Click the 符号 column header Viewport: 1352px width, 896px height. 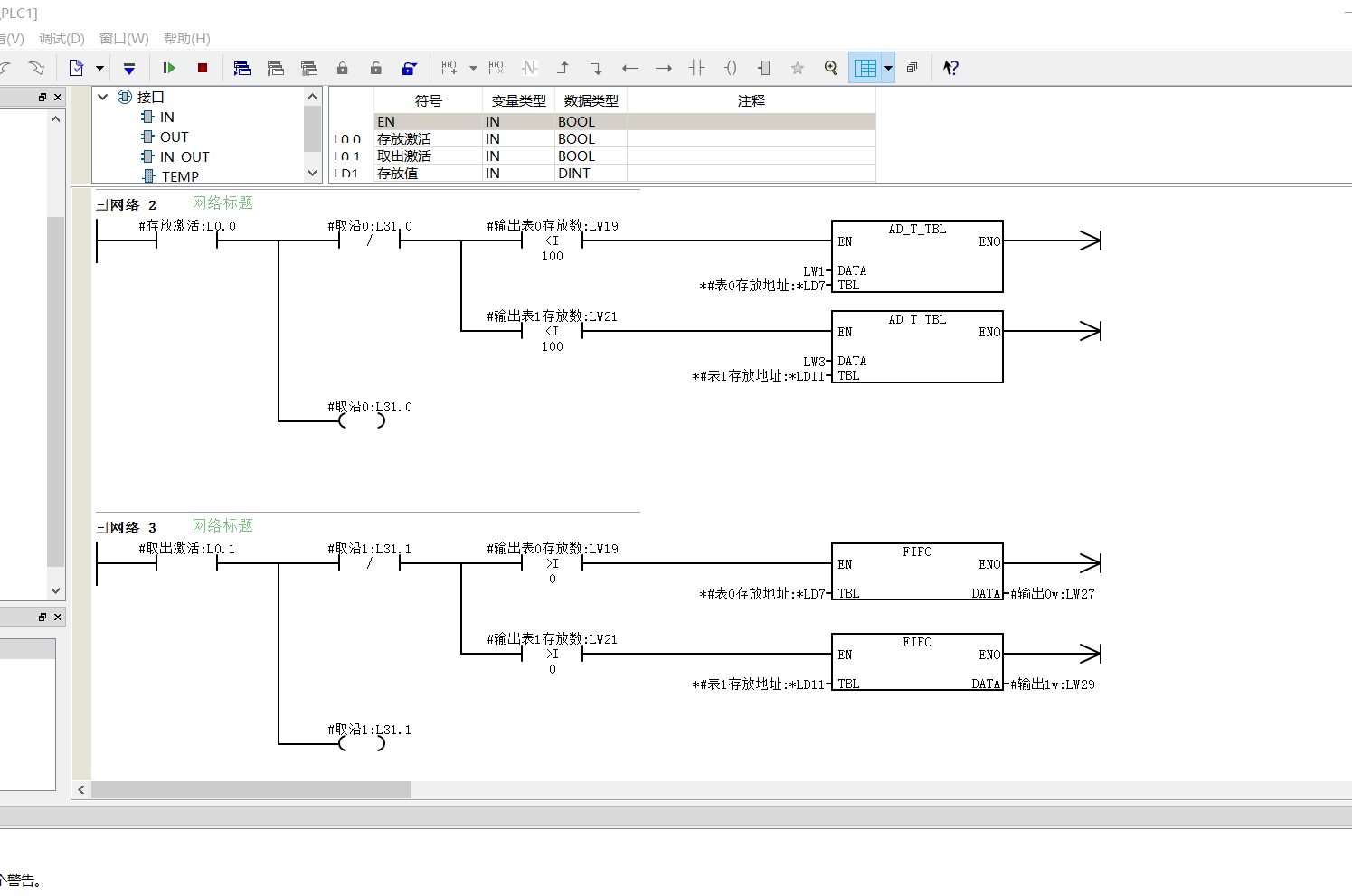[x=429, y=100]
